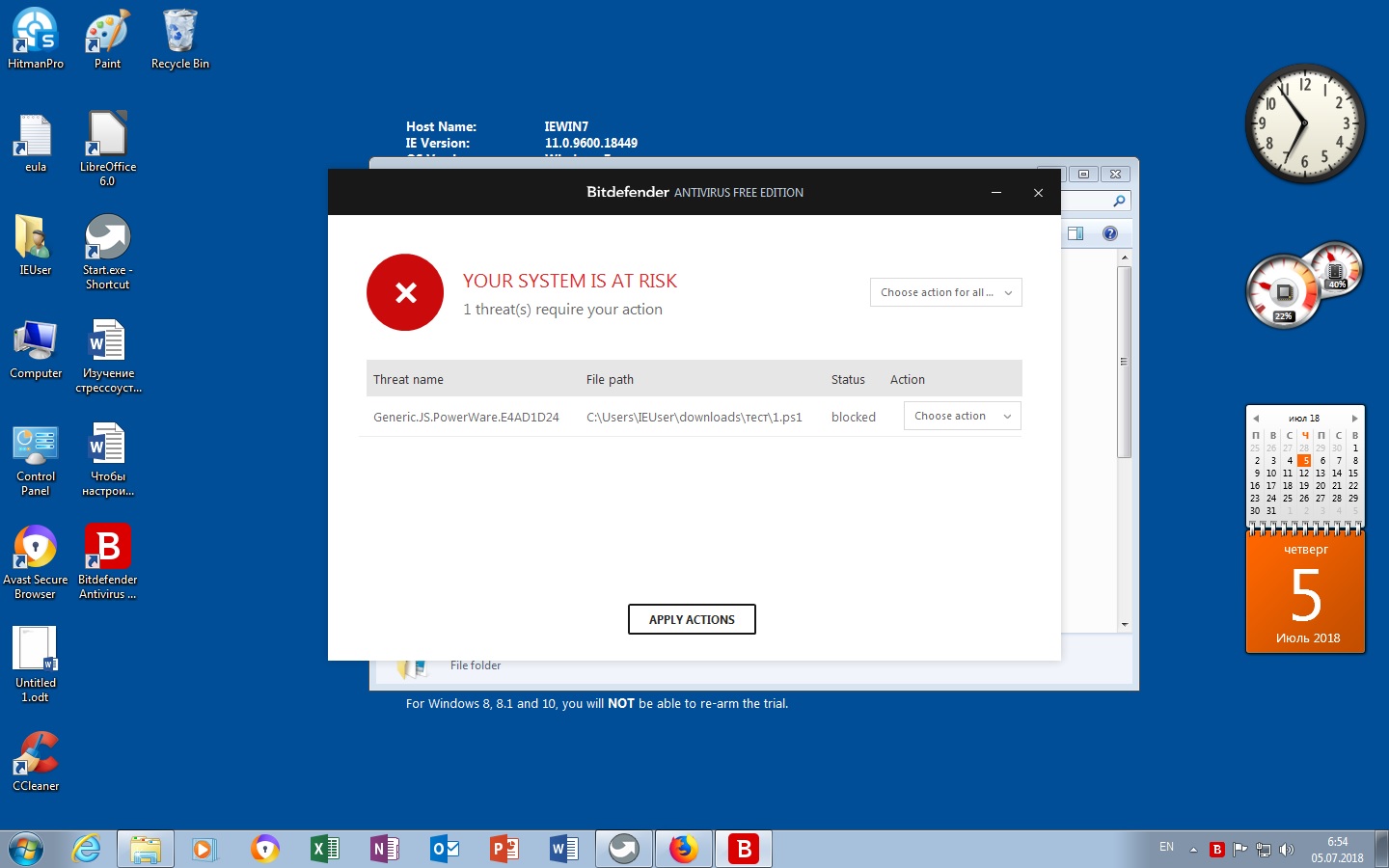
Task: Launch Word from the taskbar
Action: (563, 849)
